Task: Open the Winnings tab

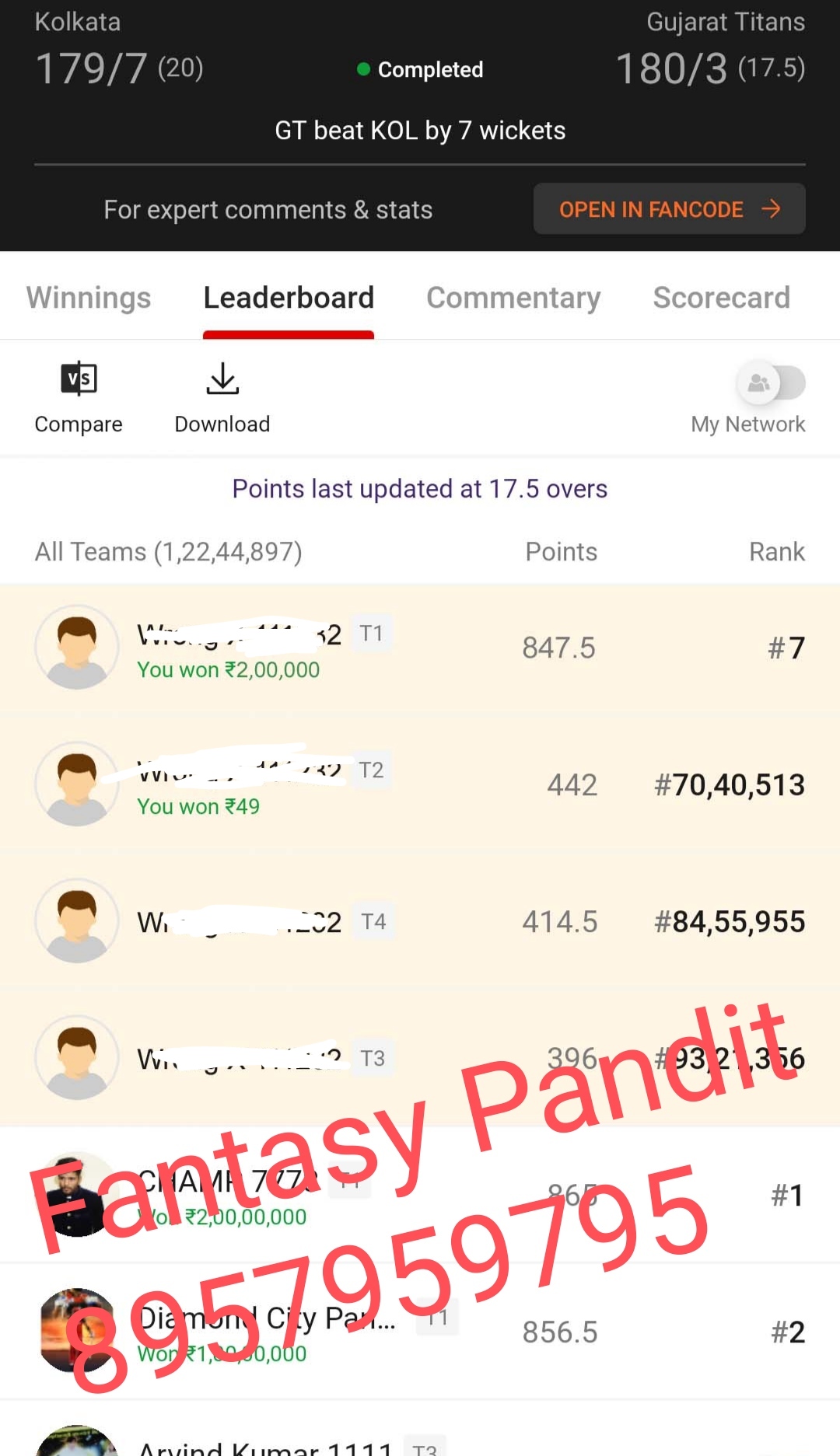Action: pyautogui.click(x=89, y=298)
